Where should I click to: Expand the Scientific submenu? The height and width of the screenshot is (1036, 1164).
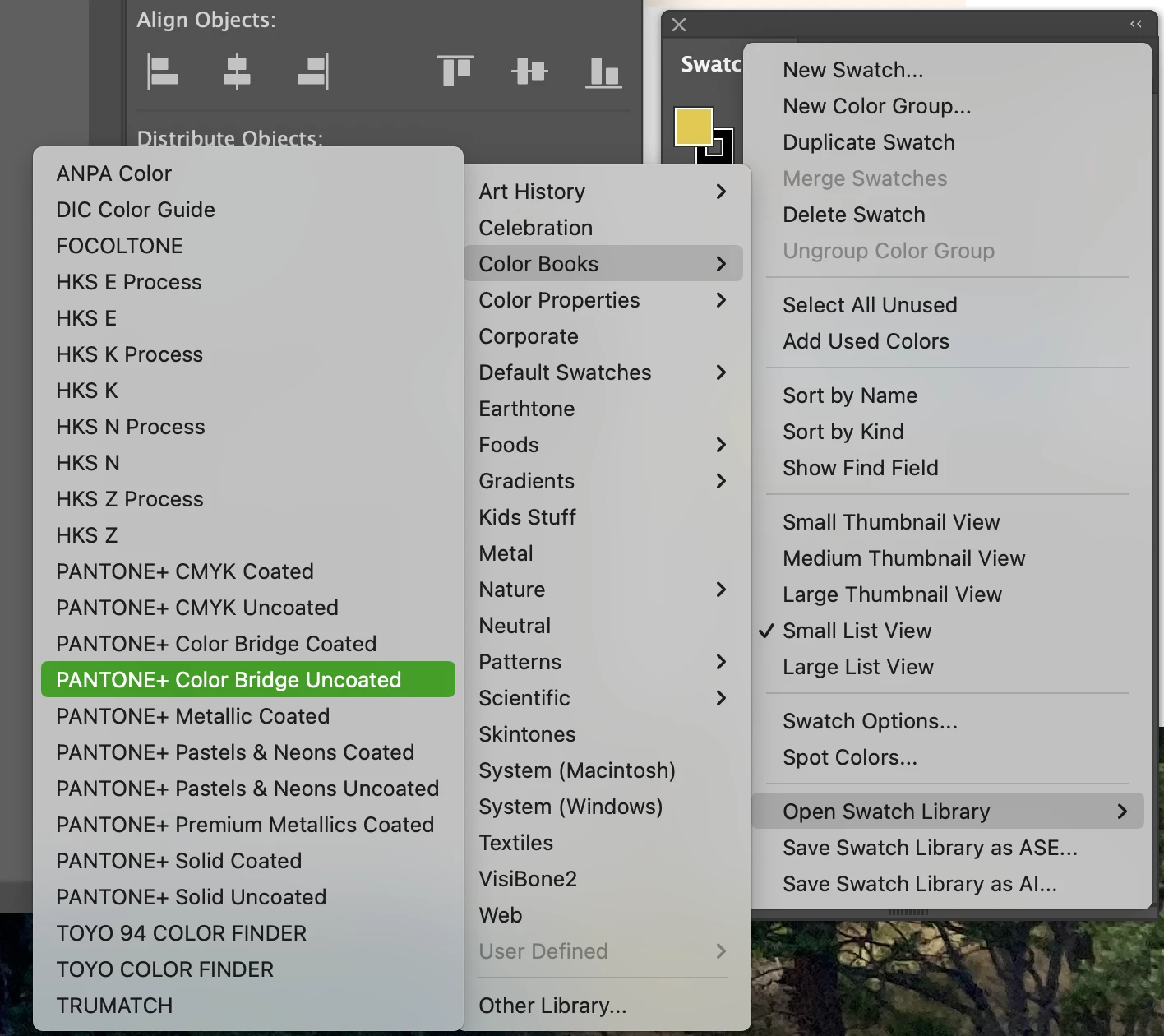[603, 698]
